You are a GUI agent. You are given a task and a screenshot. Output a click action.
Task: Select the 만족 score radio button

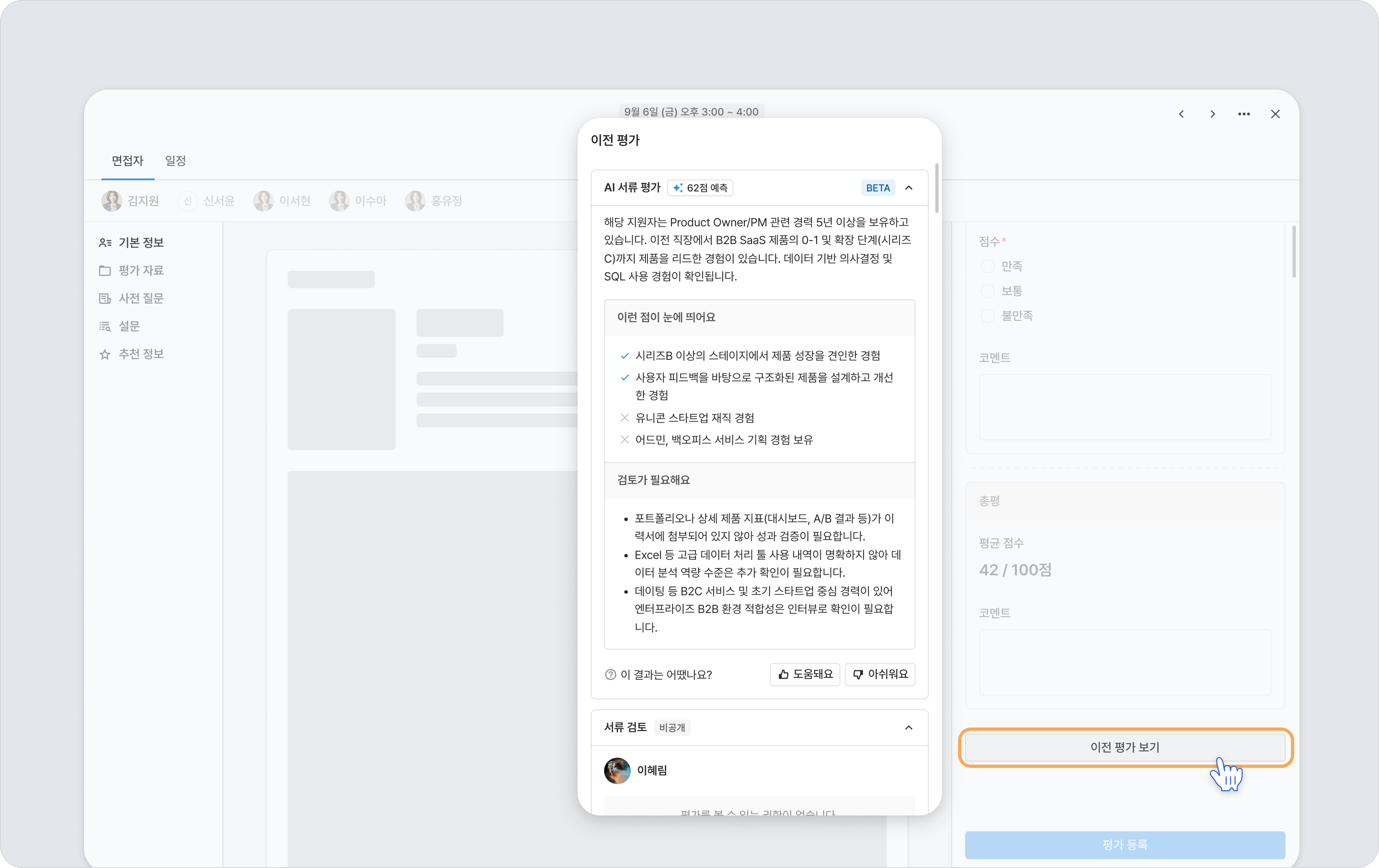tap(987, 266)
